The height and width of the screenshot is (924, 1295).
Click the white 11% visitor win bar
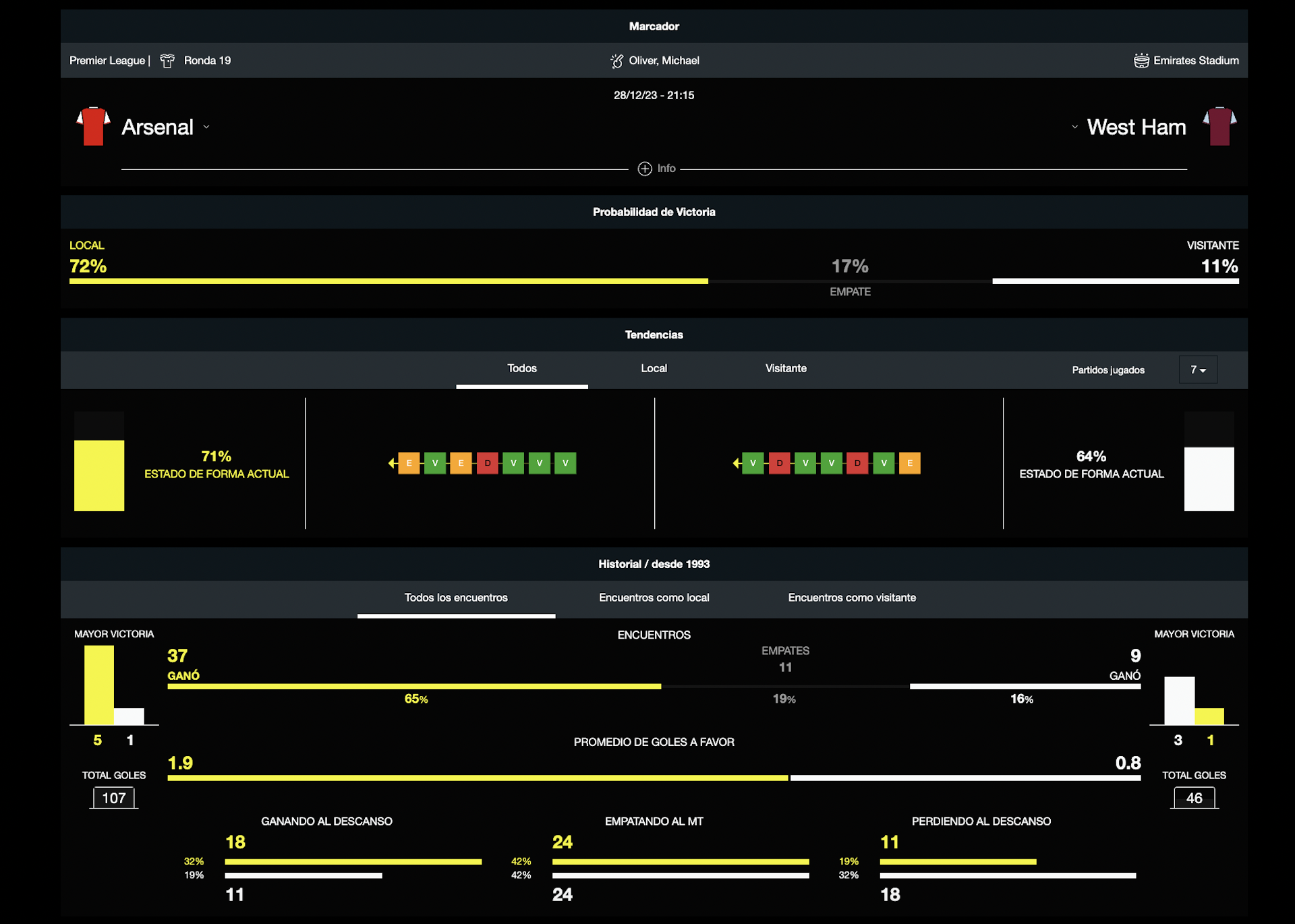(1116, 281)
